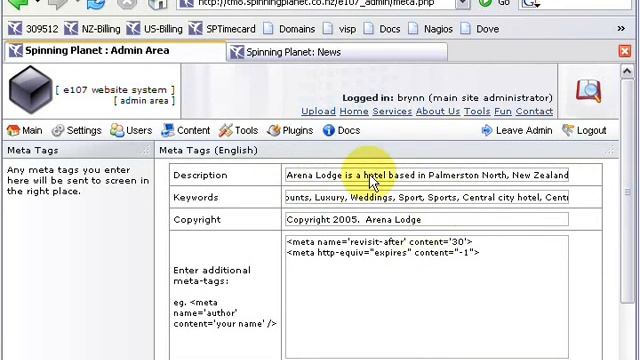Open the Domains bookmark
The image size is (640, 360).
(289, 29)
